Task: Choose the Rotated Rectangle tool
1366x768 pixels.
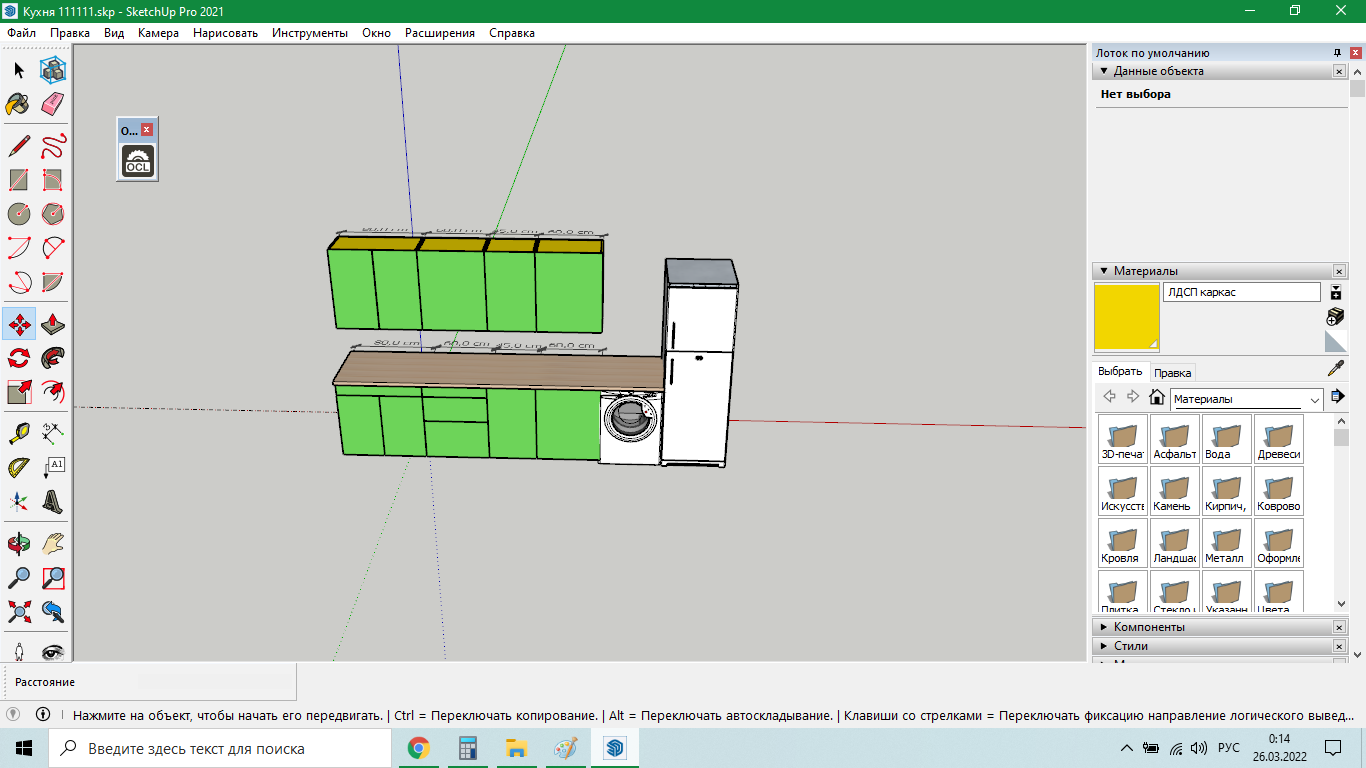Action: (x=53, y=180)
